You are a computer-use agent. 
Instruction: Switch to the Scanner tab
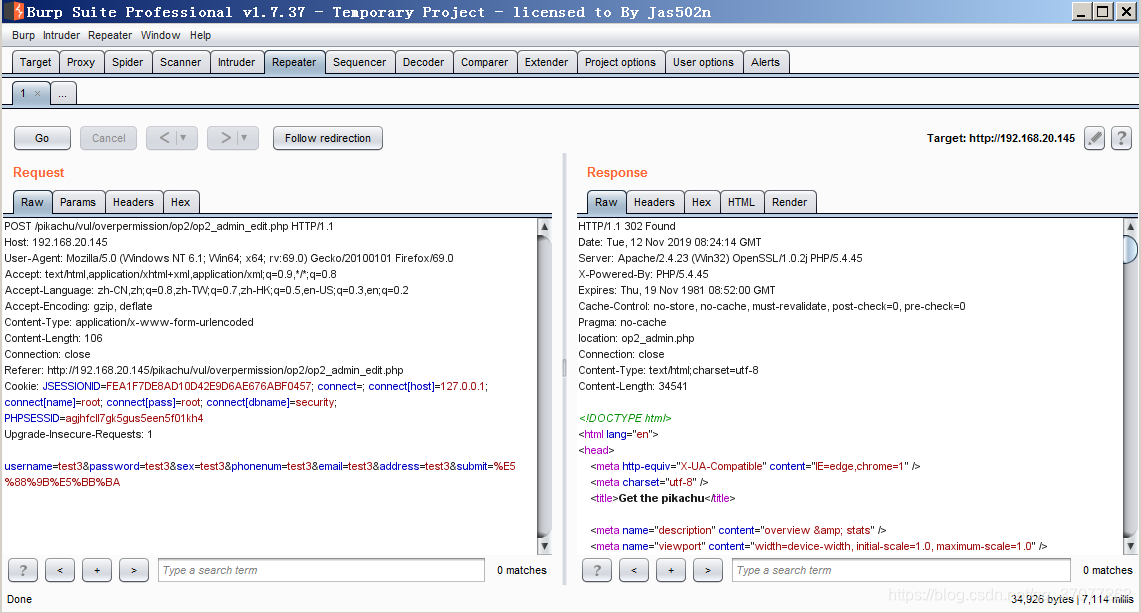point(180,62)
